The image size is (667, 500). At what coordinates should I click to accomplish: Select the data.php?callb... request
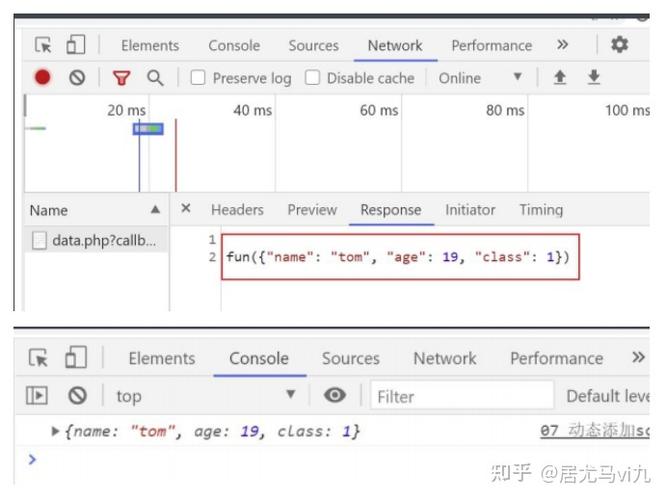coord(97,241)
